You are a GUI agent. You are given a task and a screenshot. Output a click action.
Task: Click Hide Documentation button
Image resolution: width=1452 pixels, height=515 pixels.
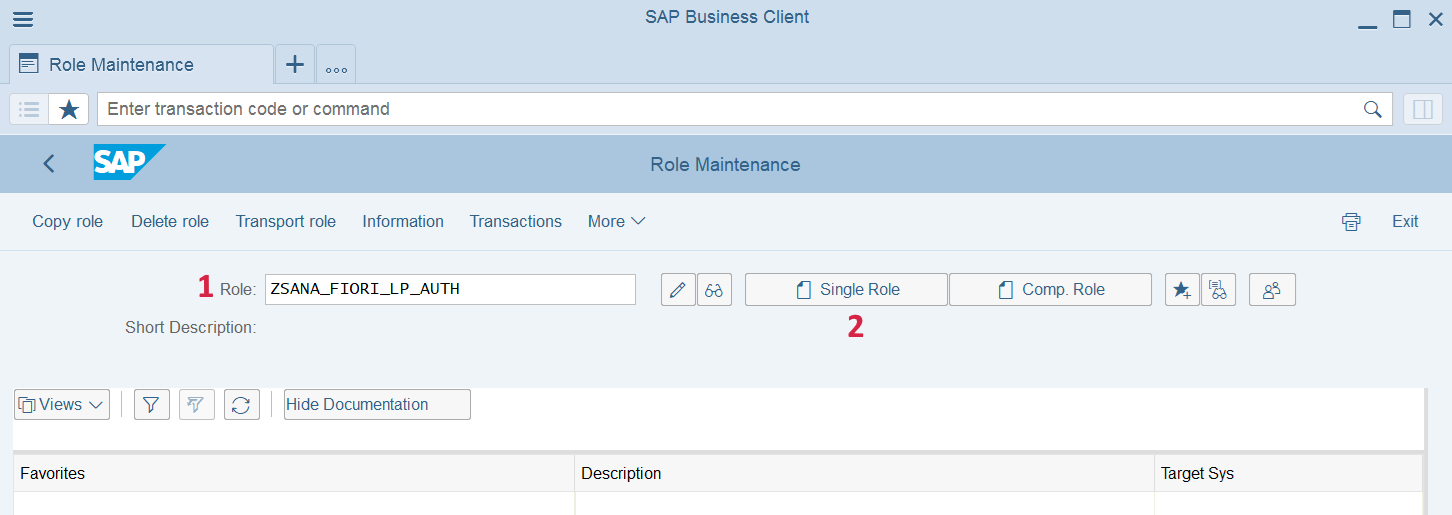point(377,405)
